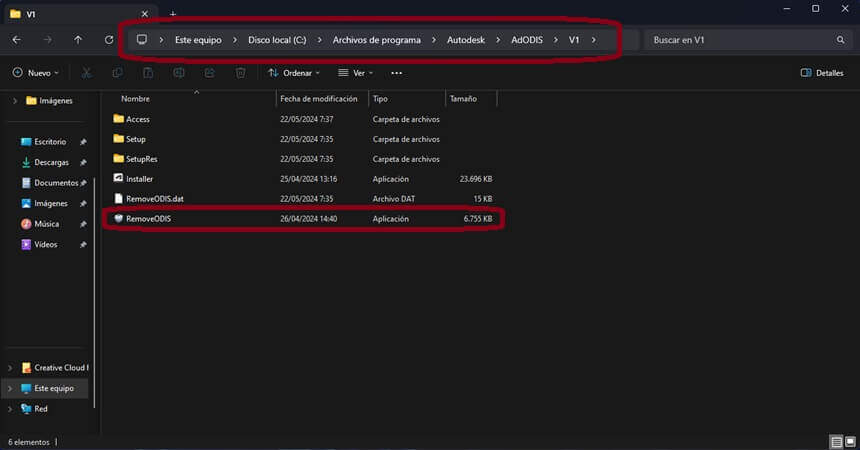
Task: Expand chevron after Autodesk breadcrumb
Action: 498,40
